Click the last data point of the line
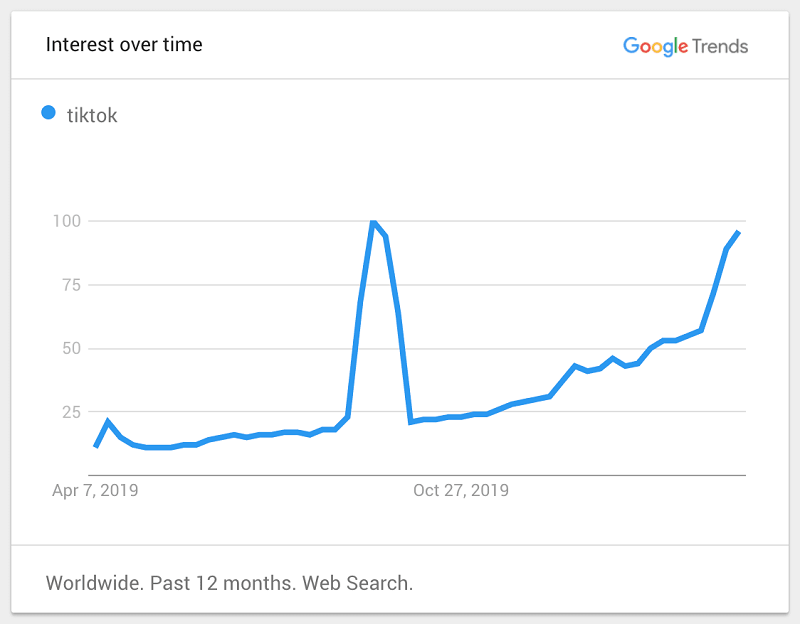 click(x=738, y=233)
